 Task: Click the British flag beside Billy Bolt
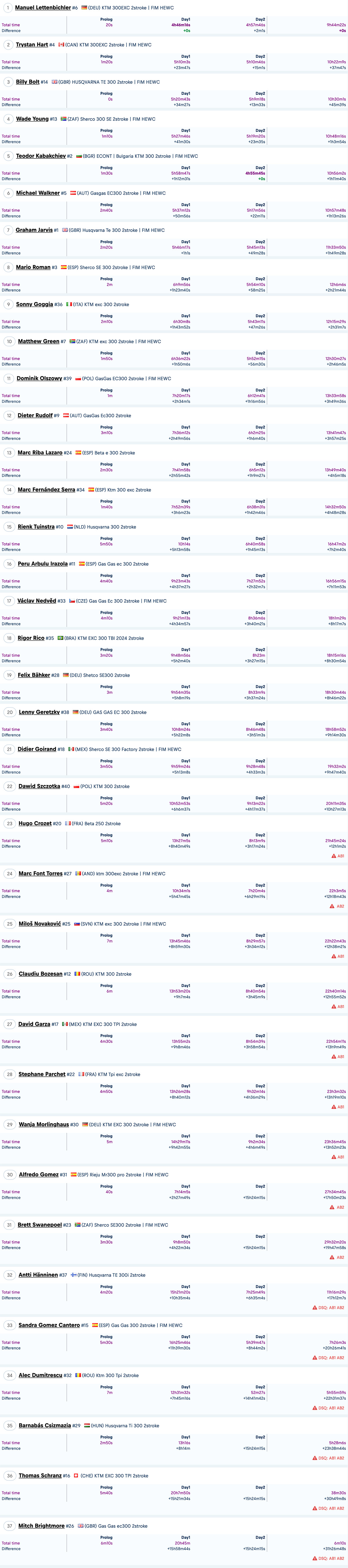(x=54, y=82)
